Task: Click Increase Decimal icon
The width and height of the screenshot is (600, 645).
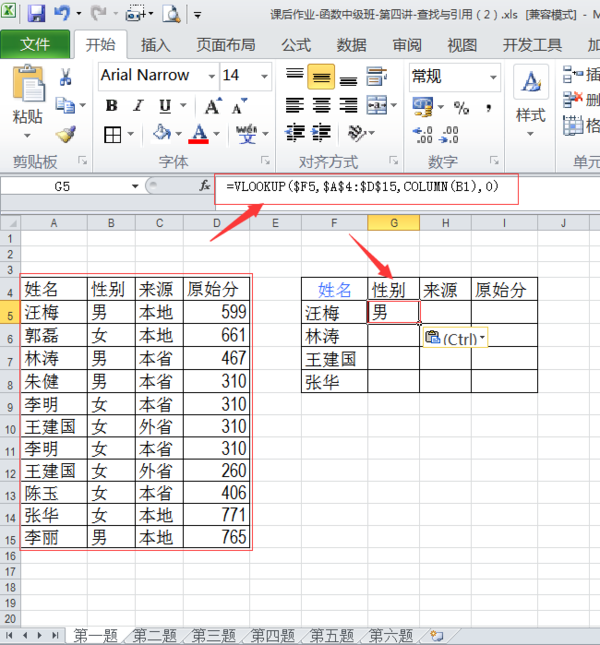Action: click(423, 135)
